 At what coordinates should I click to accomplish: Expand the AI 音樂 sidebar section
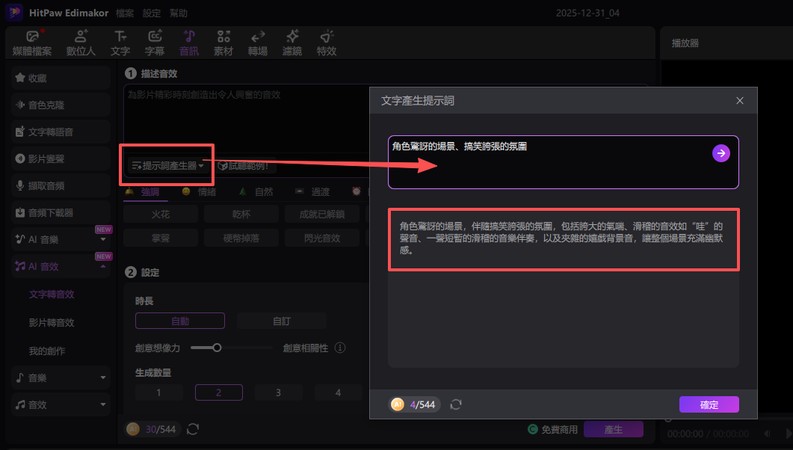tap(103, 240)
